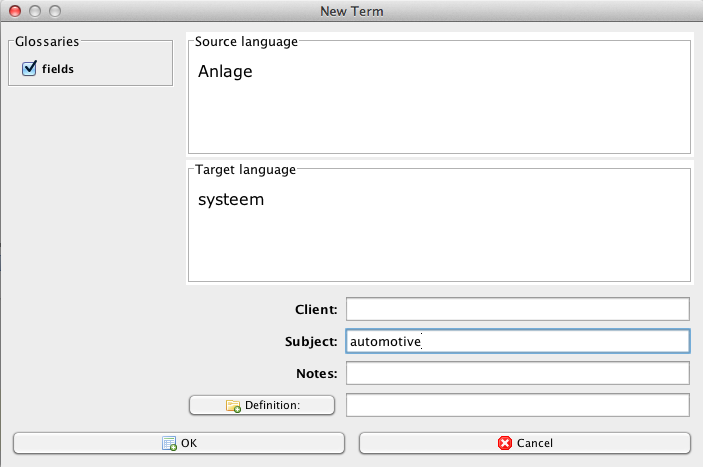
Task: Click the folder icon on Definition button
Action: 233,405
